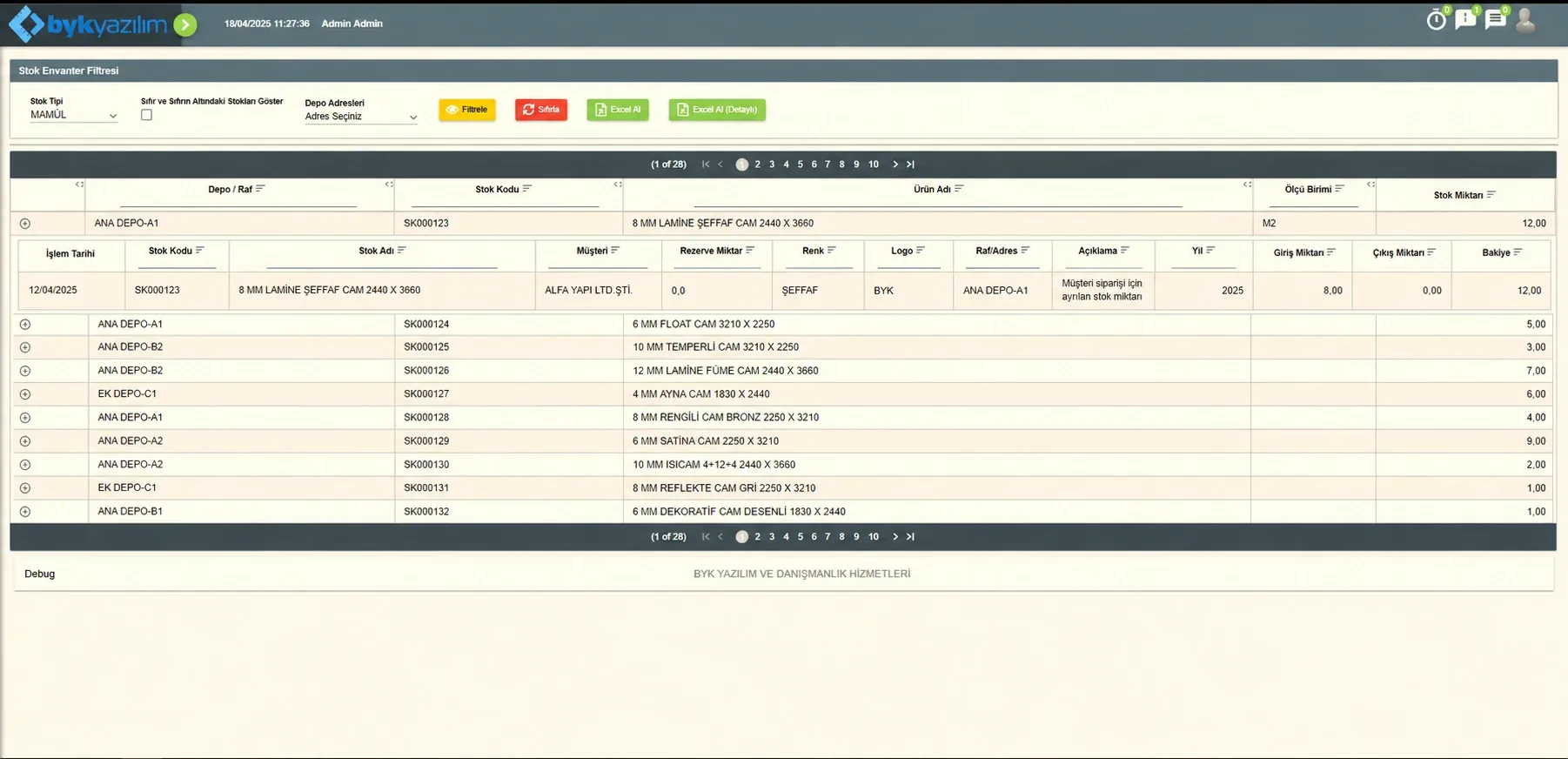
Task: Go to page 10 in the paginator below the table
Action: [x=874, y=537]
